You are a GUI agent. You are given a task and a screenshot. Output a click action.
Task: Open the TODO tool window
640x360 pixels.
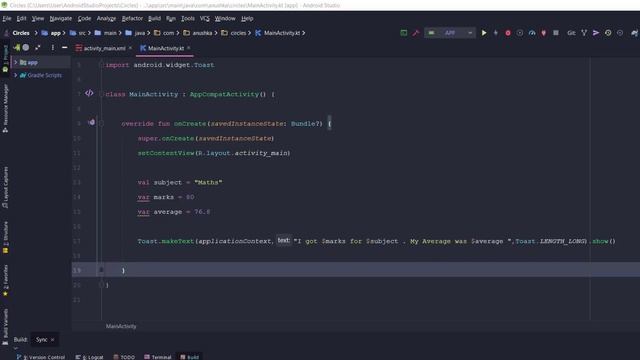pyautogui.click(x=124, y=357)
